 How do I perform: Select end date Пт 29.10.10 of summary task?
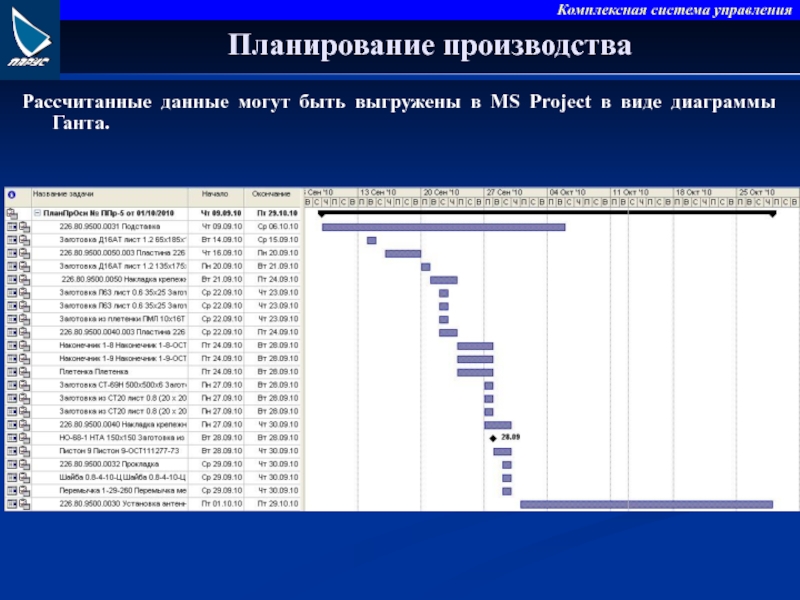tap(278, 213)
